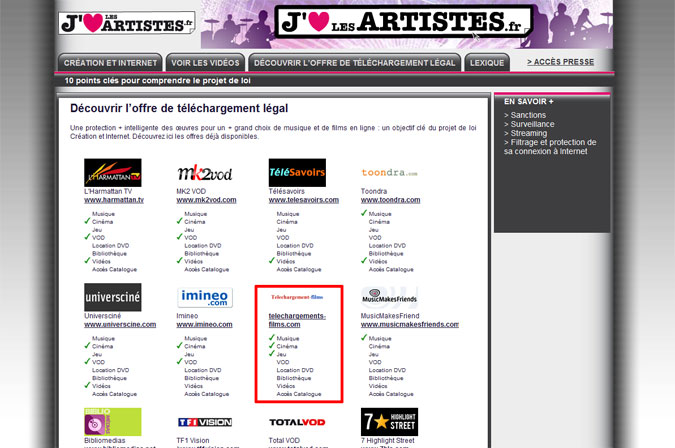Visit www.toondra.com link
Image resolution: width=675 pixels, height=448 pixels.
pos(390,200)
